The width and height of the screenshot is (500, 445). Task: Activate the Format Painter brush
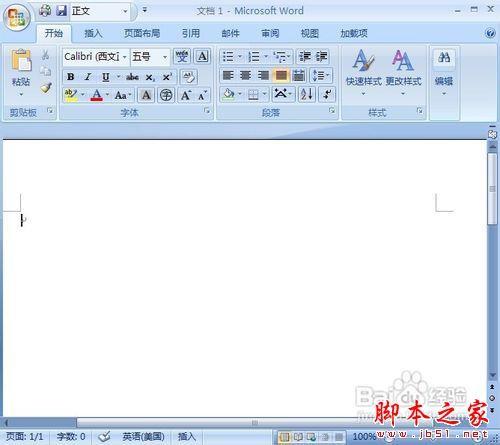(46, 88)
